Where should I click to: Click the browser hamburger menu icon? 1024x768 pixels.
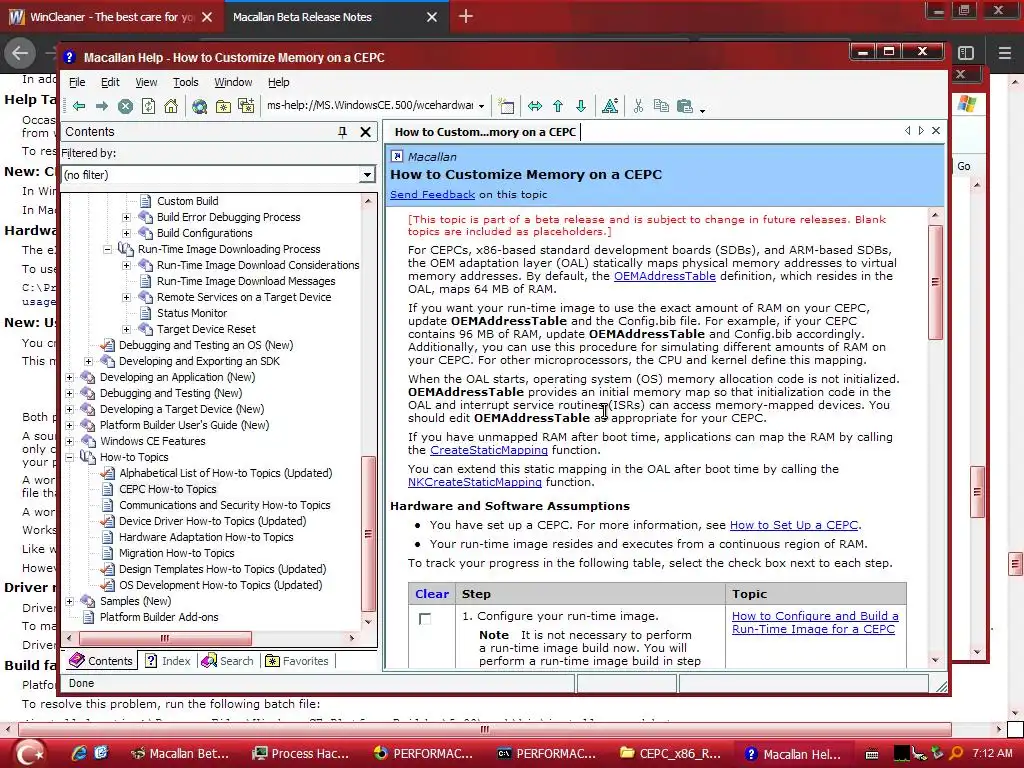tap(1005, 53)
